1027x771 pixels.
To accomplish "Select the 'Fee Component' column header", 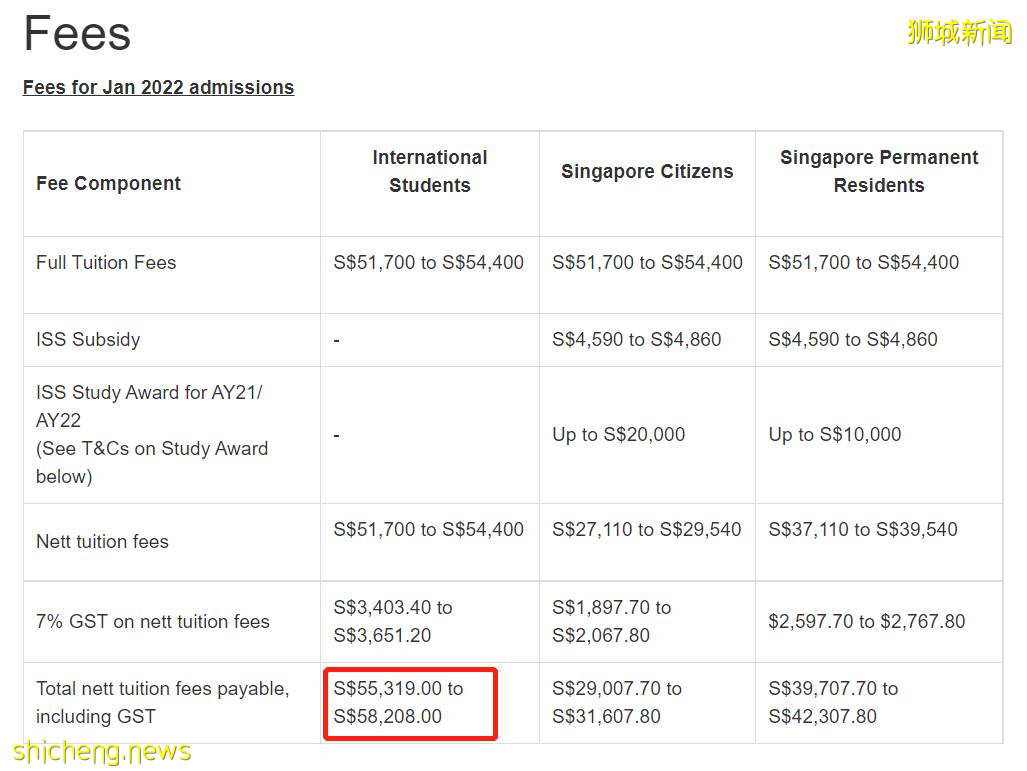I will tap(108, 184).
